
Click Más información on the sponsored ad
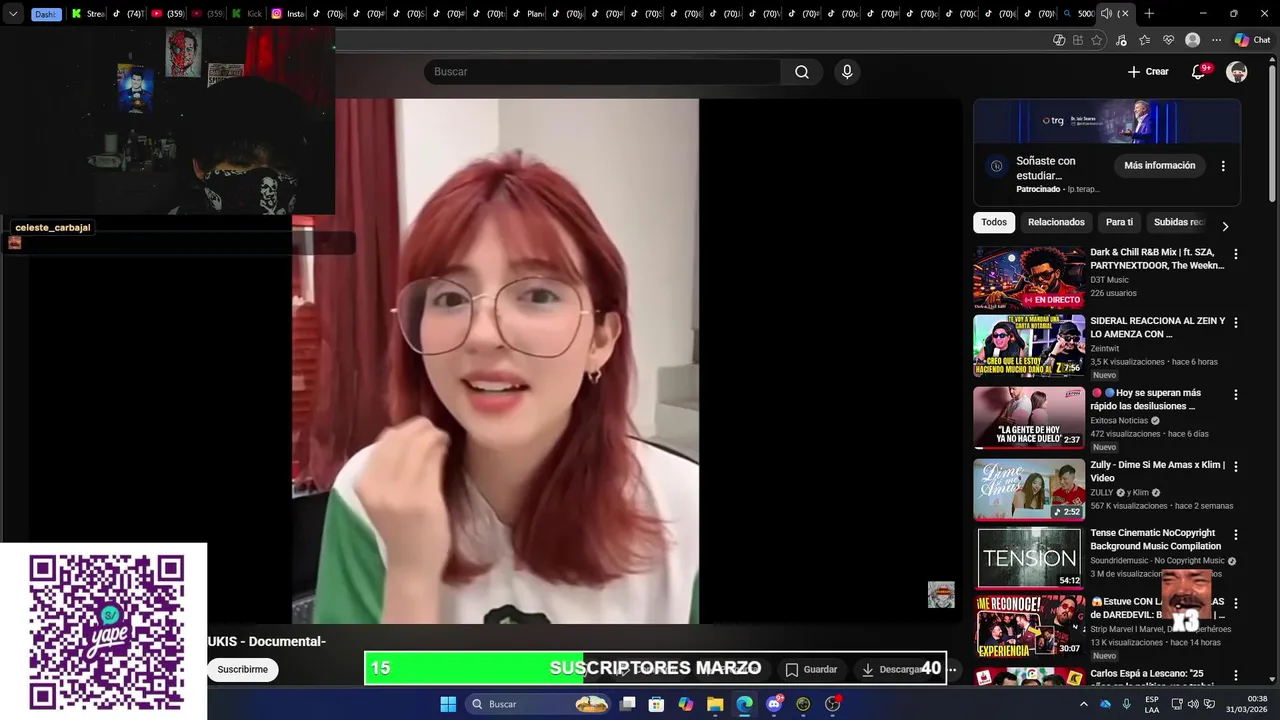point(1159,166)
